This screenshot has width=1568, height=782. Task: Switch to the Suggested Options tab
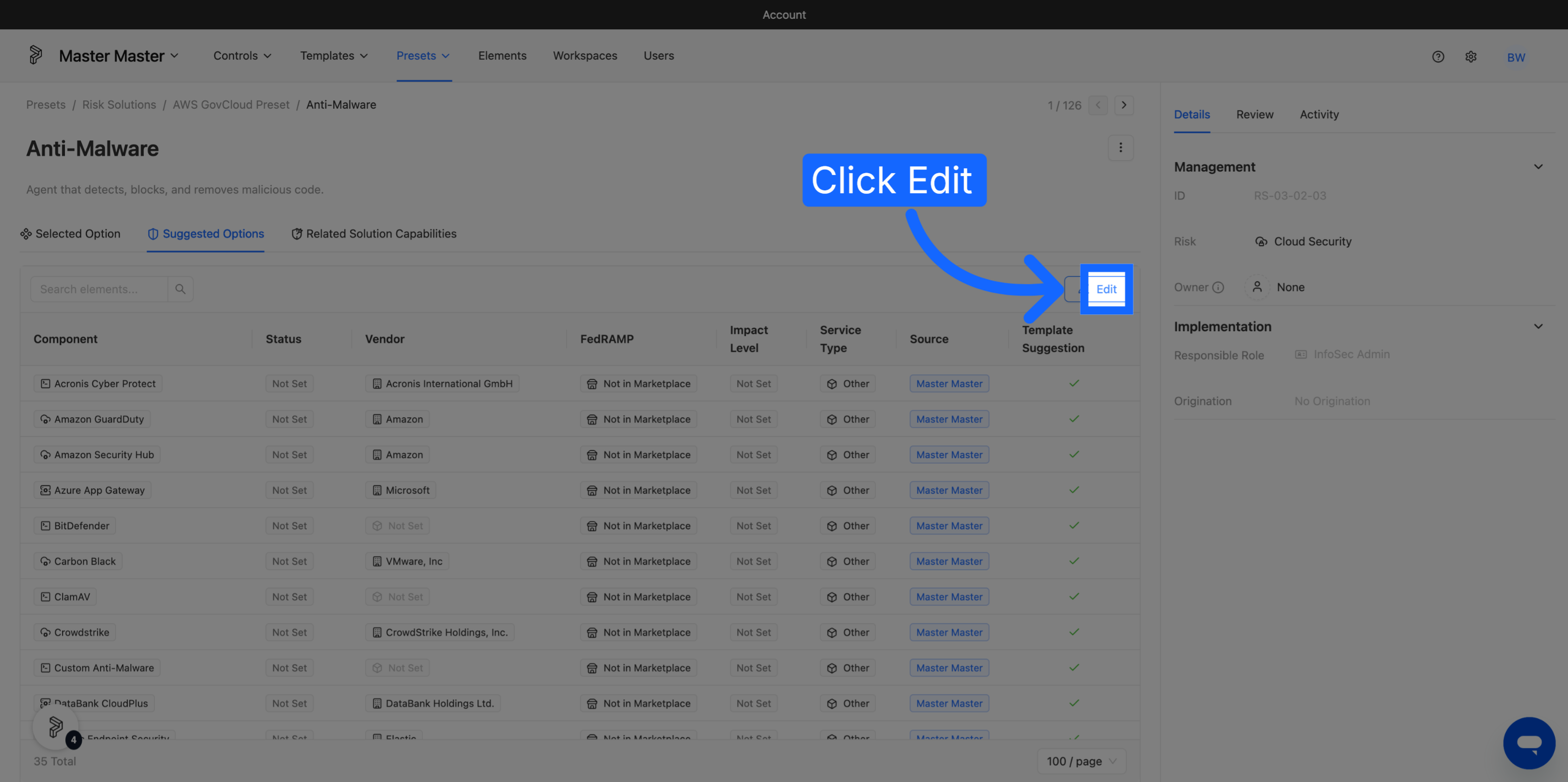pyautogui.click(x=206, y=234)
